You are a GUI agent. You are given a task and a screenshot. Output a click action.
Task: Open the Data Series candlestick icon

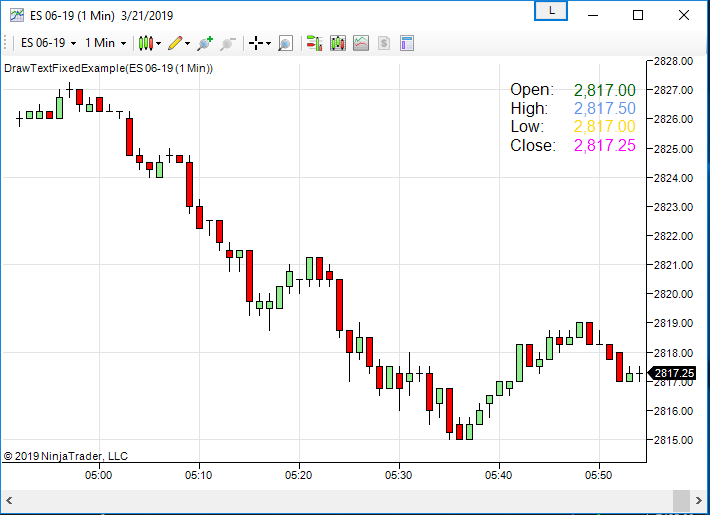click(x=338, y=43)
